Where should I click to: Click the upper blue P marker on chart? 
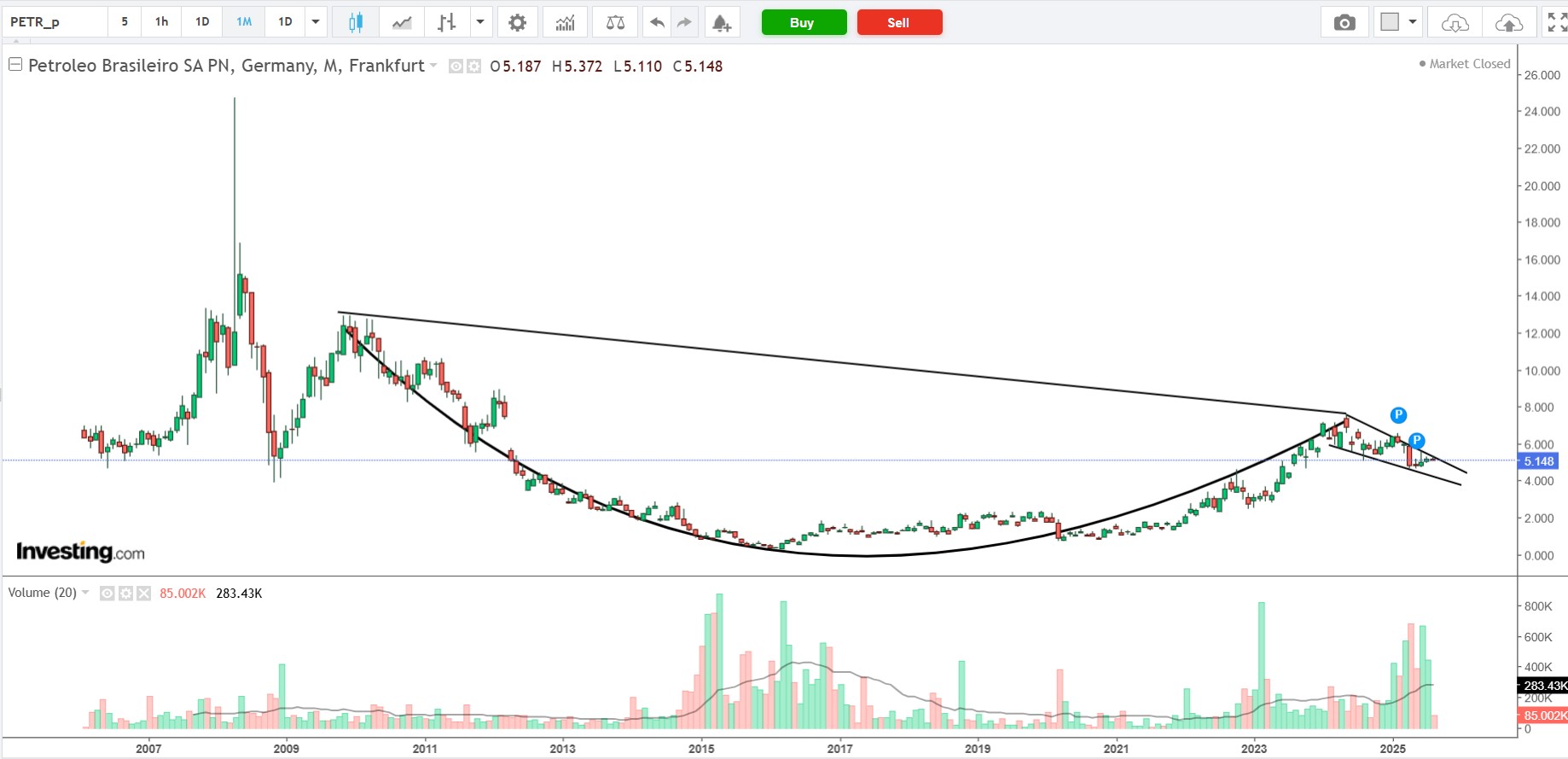coord(1398,415)
